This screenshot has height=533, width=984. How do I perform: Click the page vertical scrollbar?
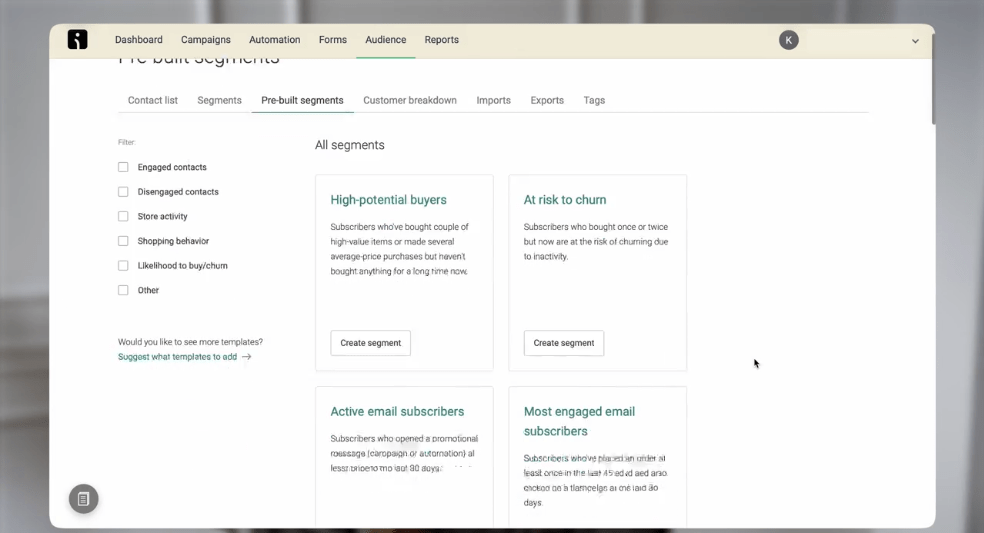coord(933,78)
